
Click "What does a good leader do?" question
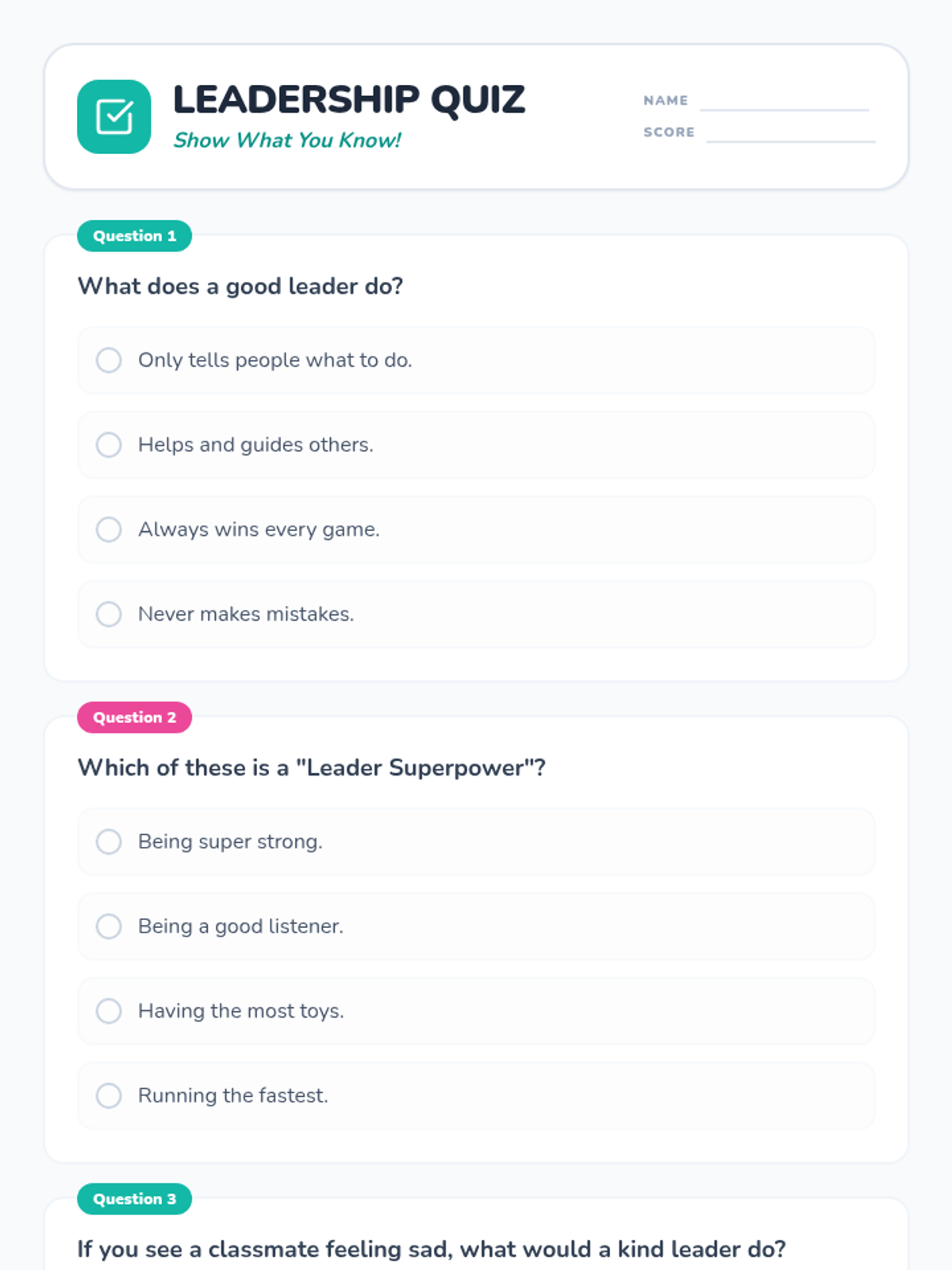coord(240,286)
